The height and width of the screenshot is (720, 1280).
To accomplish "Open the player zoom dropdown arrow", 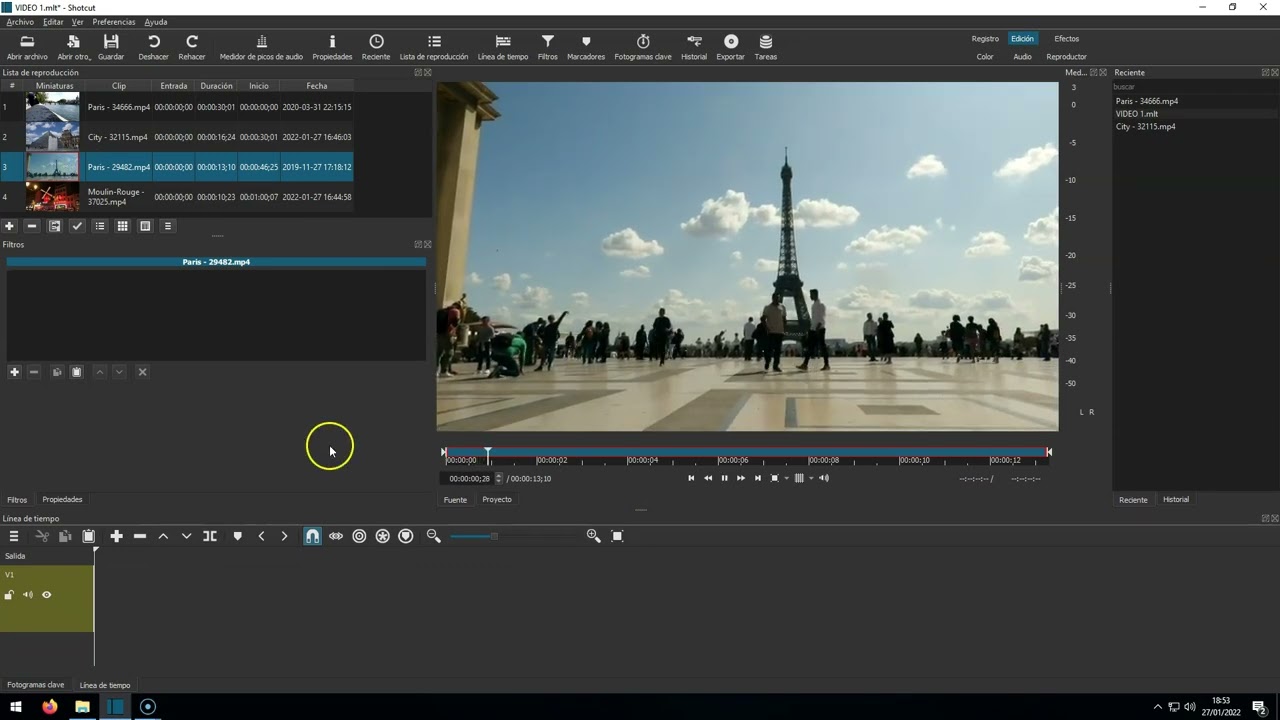I will [786, 478].
